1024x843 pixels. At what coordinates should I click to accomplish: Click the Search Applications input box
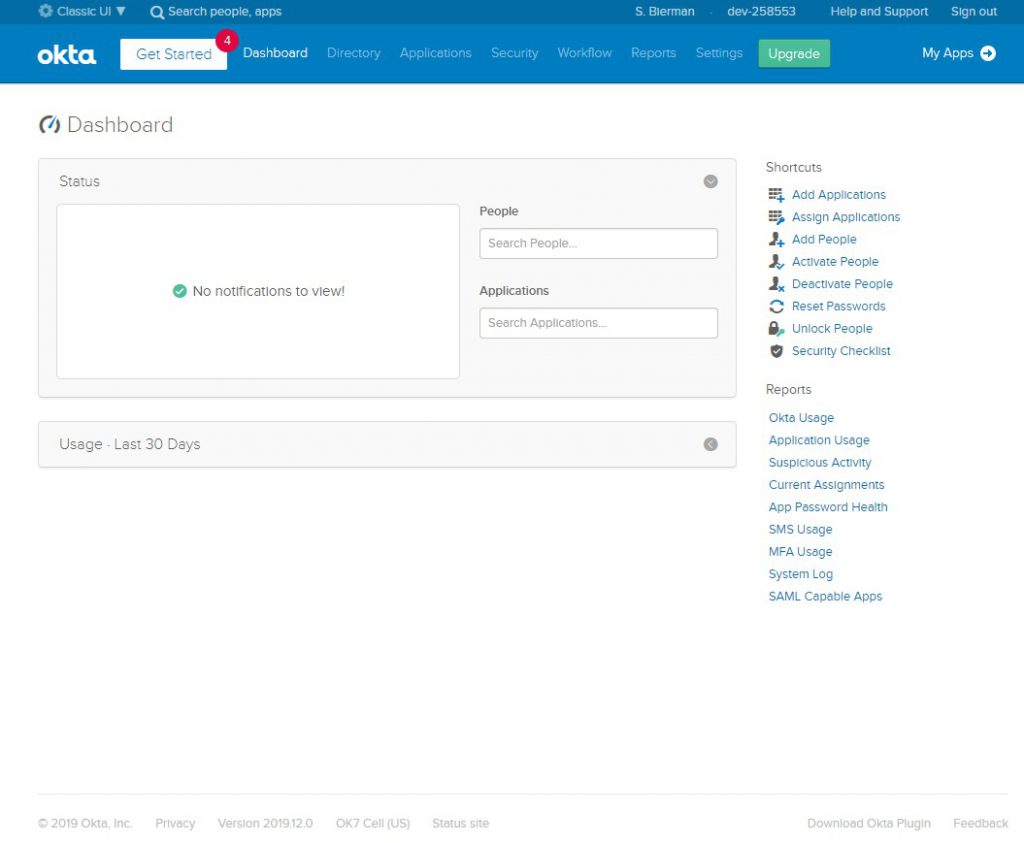(598, 323)
